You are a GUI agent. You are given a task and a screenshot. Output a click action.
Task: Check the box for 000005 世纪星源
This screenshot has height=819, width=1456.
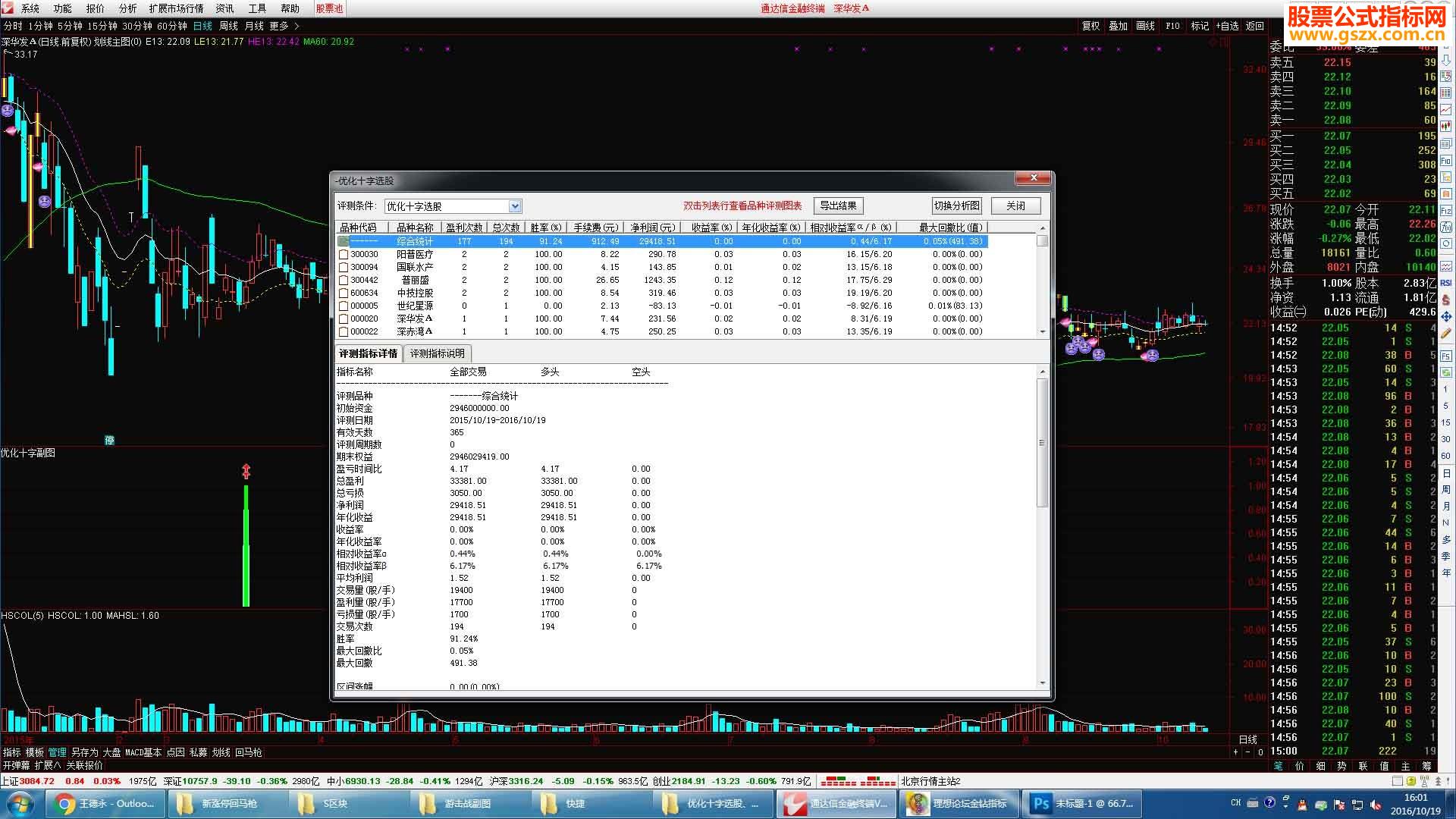(344, 306)
